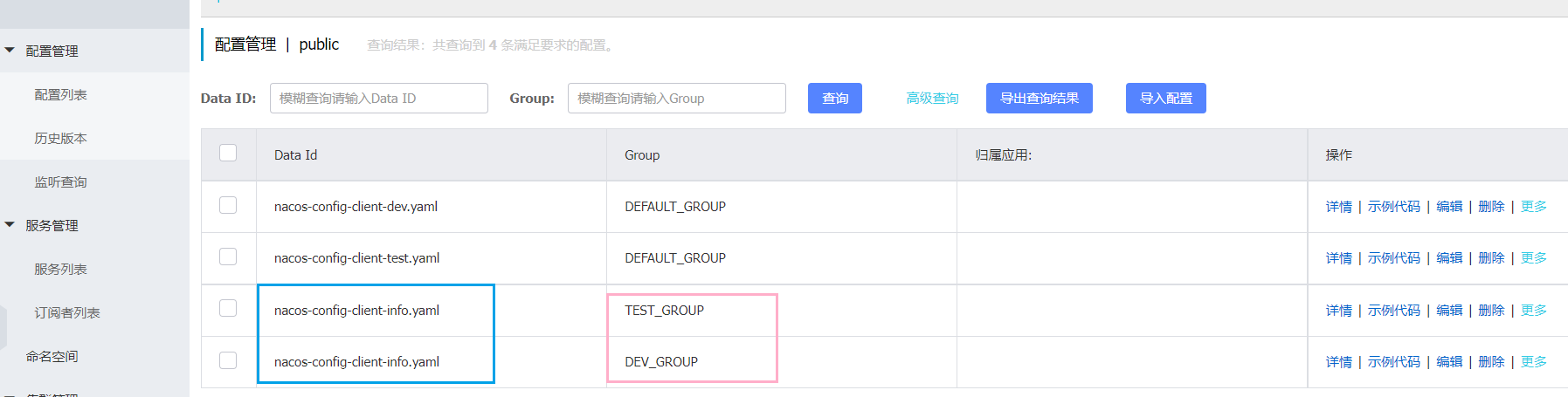Open 详情 for the TEST_GROUP row
This screenshot has height=397, width=1568.
[x=1338, y=311]
